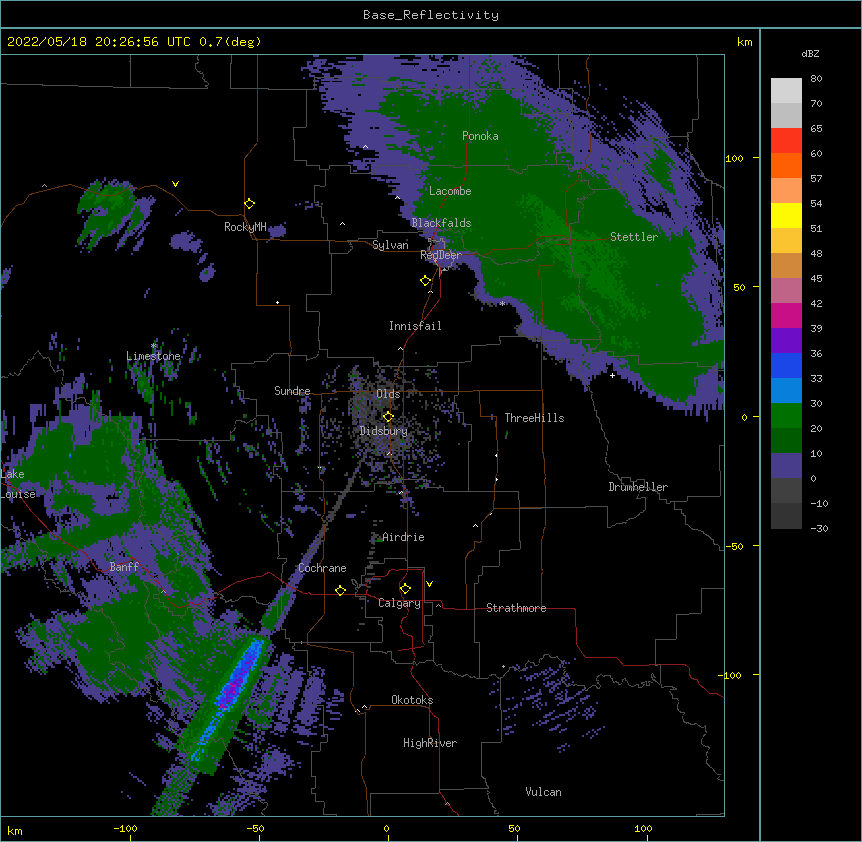Click the Banff label
Image resolution: width=862 pixels, height=842 pixels.
point(124,567)
